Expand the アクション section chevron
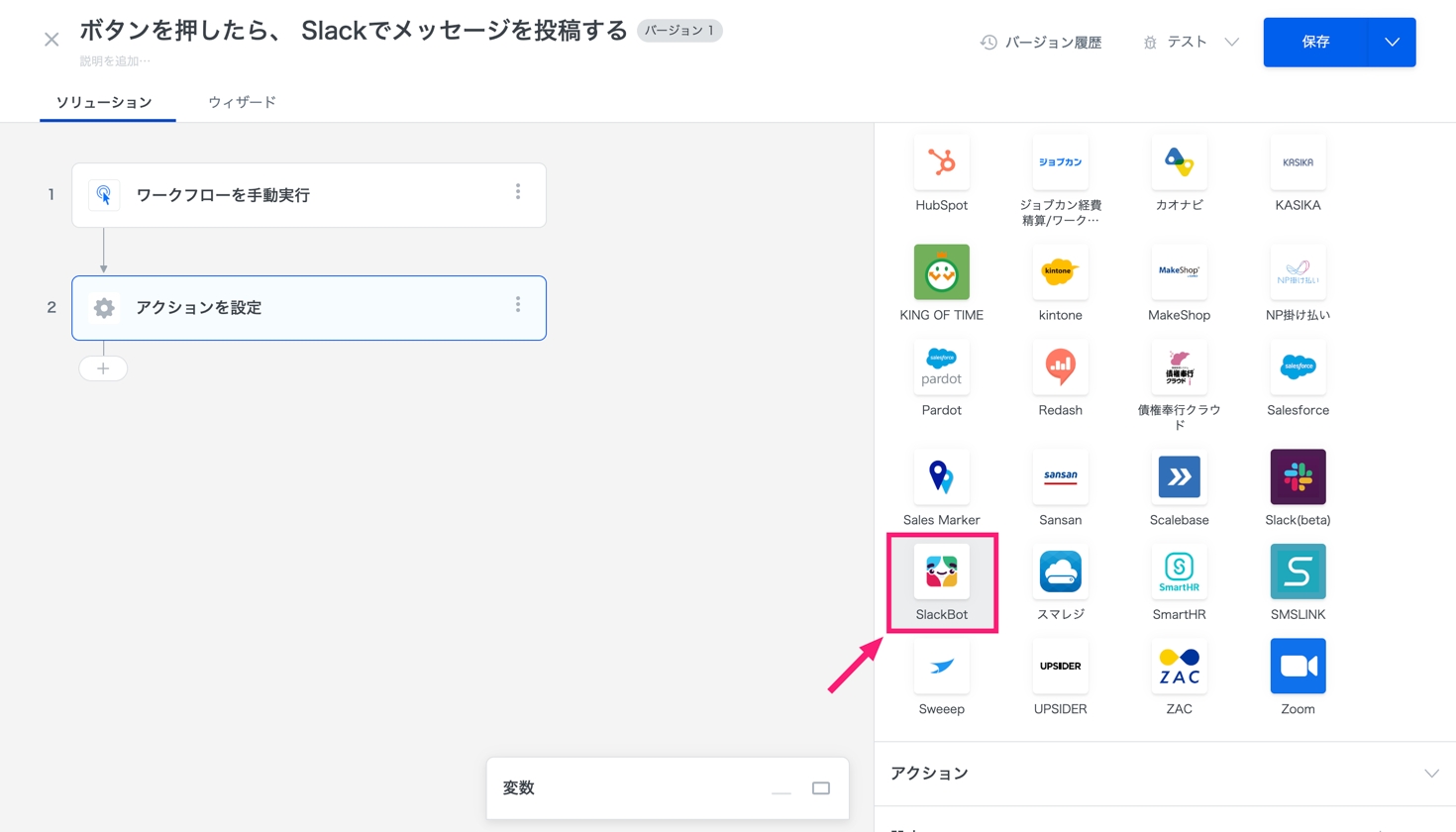The image size is (1456, 832). point(1431,774)
